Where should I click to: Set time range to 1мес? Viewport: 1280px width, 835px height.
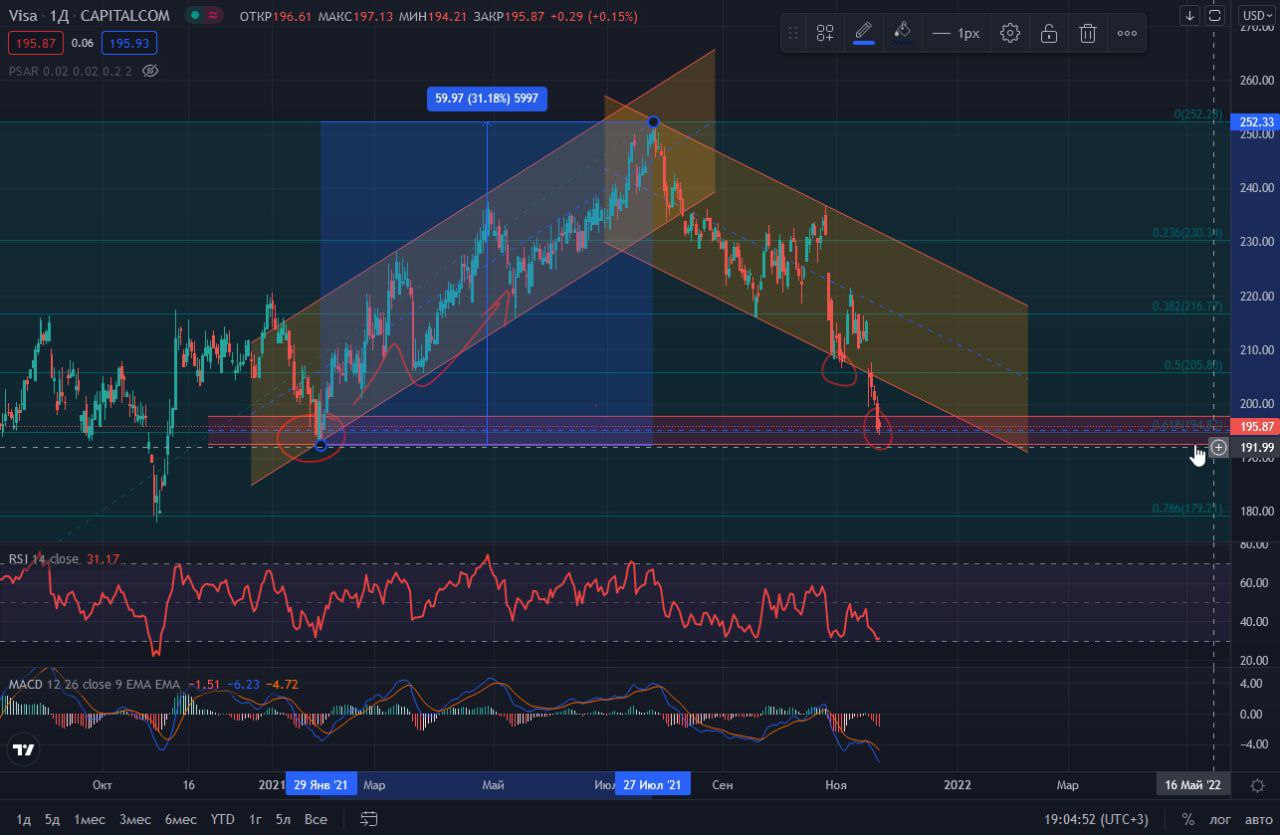click(x=89, y=819)
